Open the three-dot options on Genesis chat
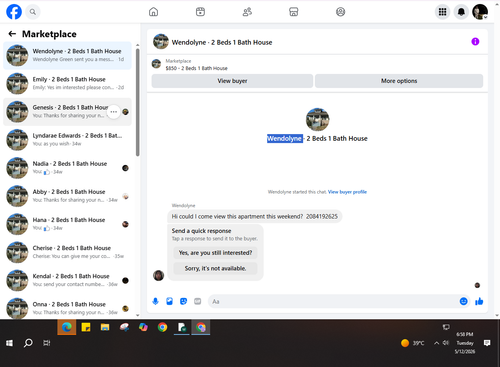Screen dimensions: 500x367 click(x=114, y=112)
